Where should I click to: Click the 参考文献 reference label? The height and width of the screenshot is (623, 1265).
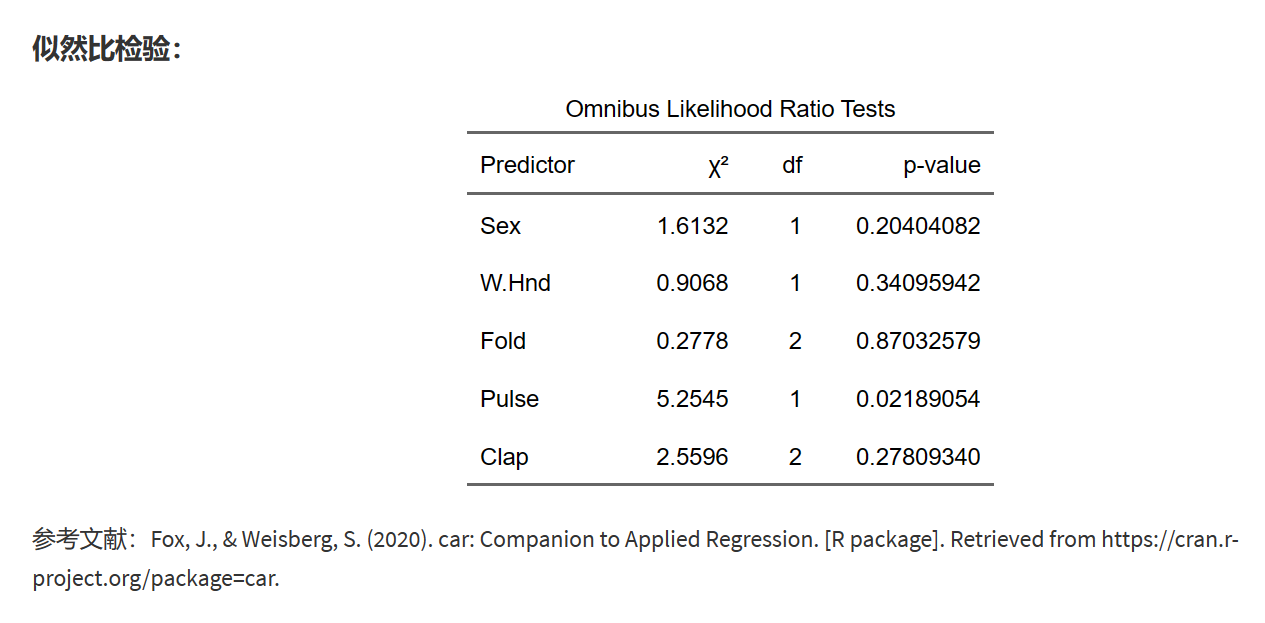coord(80,540)
